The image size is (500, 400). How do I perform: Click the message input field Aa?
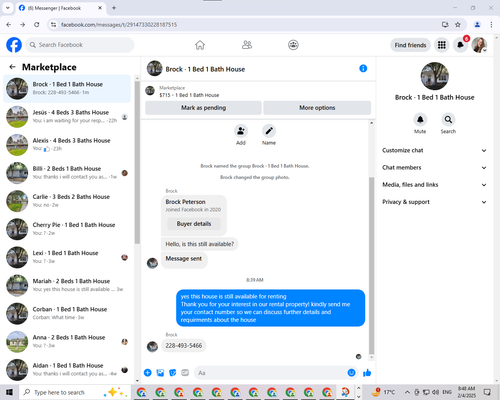[271, 373]
